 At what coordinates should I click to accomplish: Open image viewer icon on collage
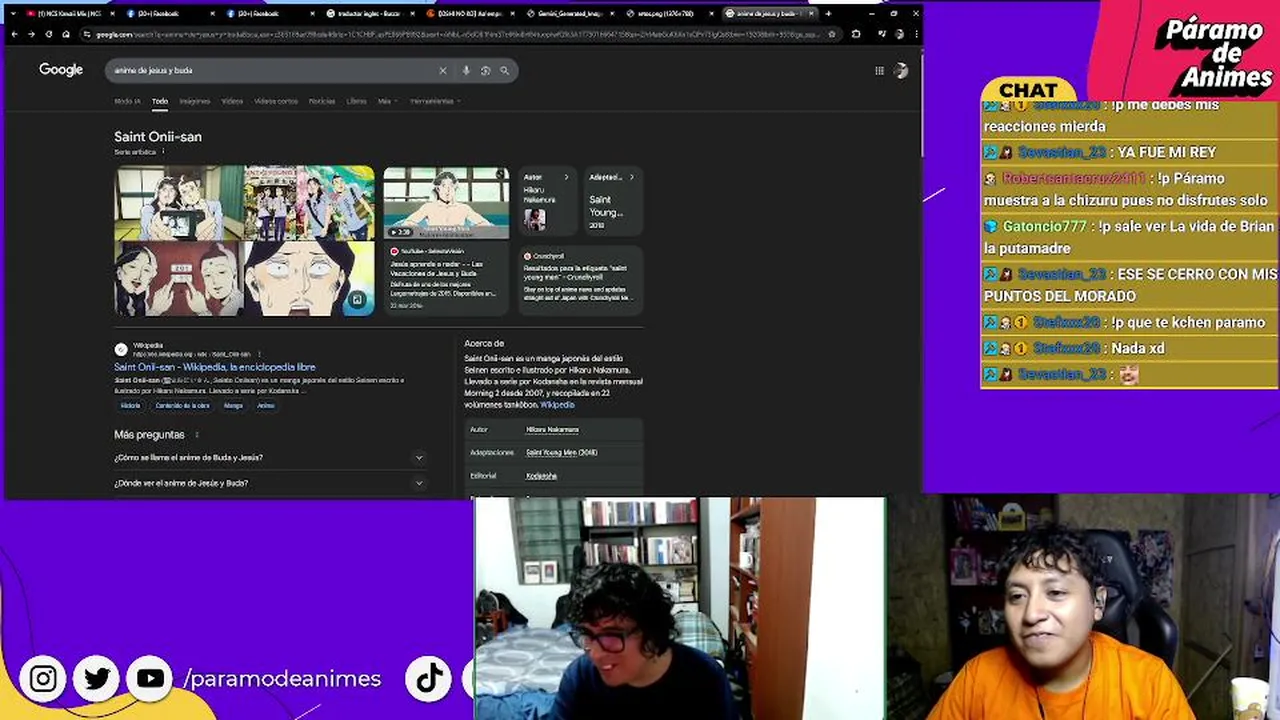(x=357, y=299)
